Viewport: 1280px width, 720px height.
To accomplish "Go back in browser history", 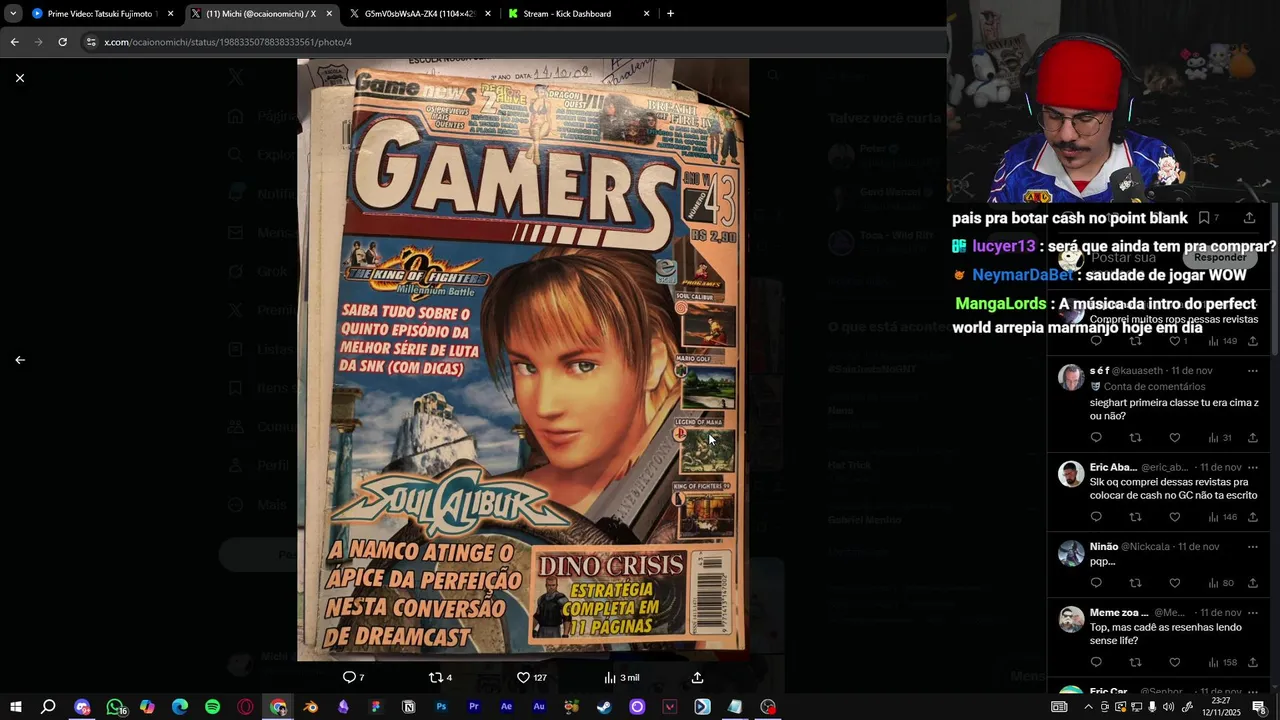I will [14, 42].
